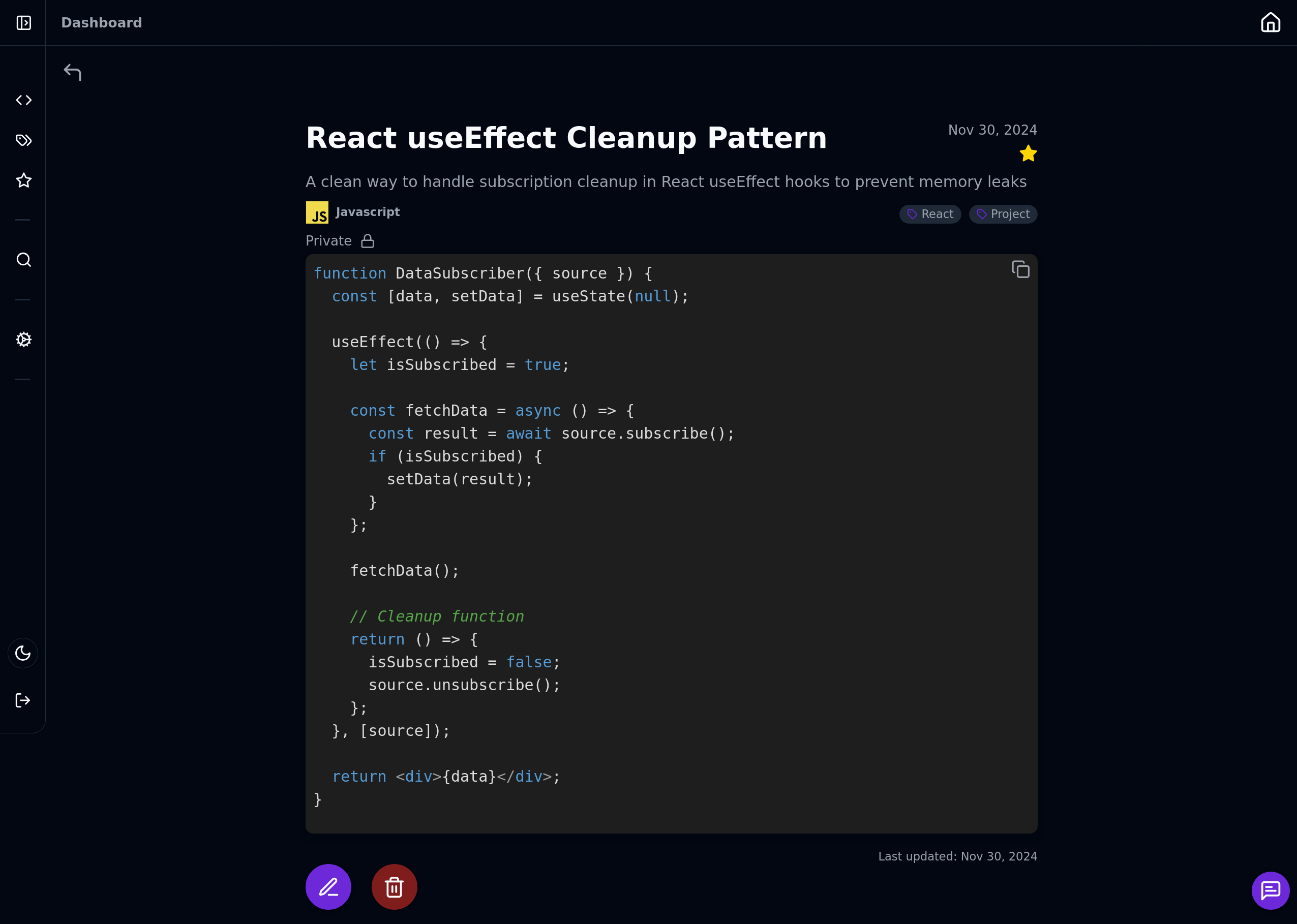Image resolution: width=1297 pixels, height=924 pixels.
Task: Click the Dashboard breadcrumb title
Action: click(x=101, y=23)
